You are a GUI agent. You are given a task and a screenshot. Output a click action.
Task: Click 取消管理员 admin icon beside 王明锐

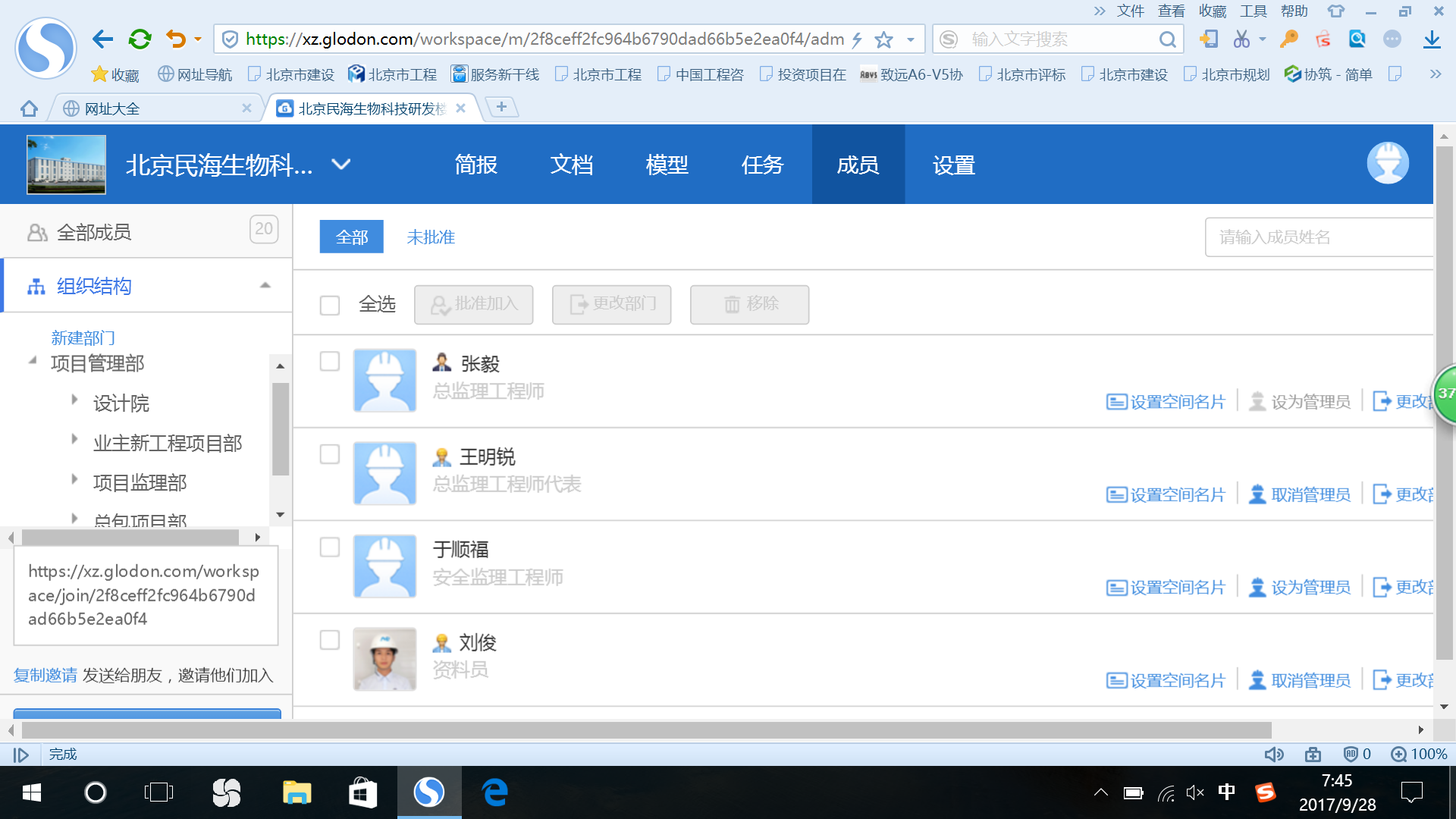point(1256,494)
